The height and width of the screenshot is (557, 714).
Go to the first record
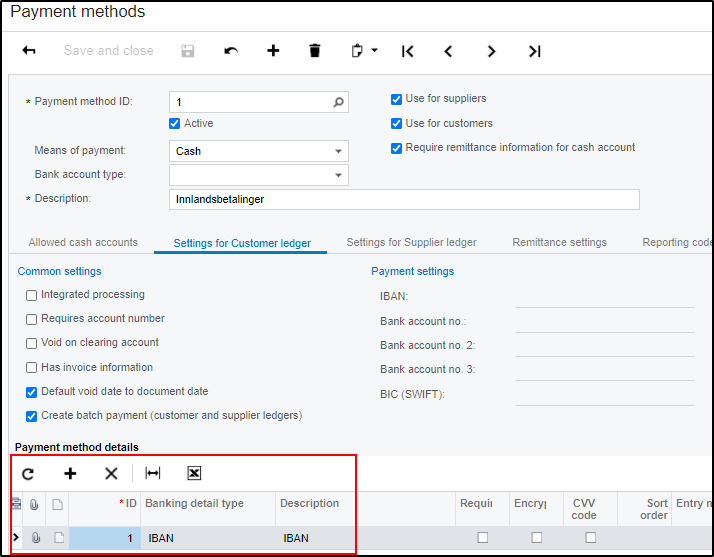point(408,51)
